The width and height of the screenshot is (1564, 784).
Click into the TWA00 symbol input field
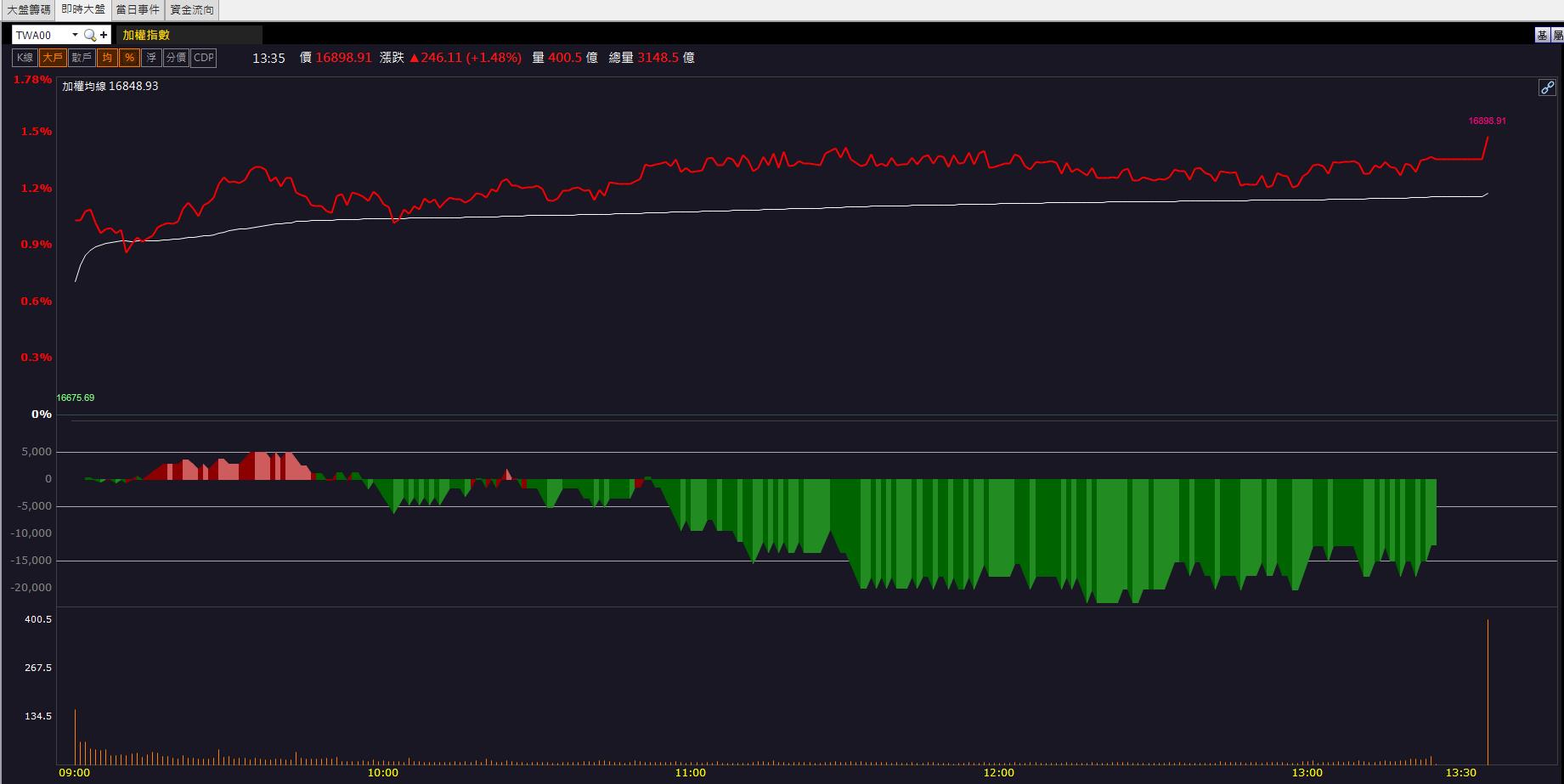point(41,35)
